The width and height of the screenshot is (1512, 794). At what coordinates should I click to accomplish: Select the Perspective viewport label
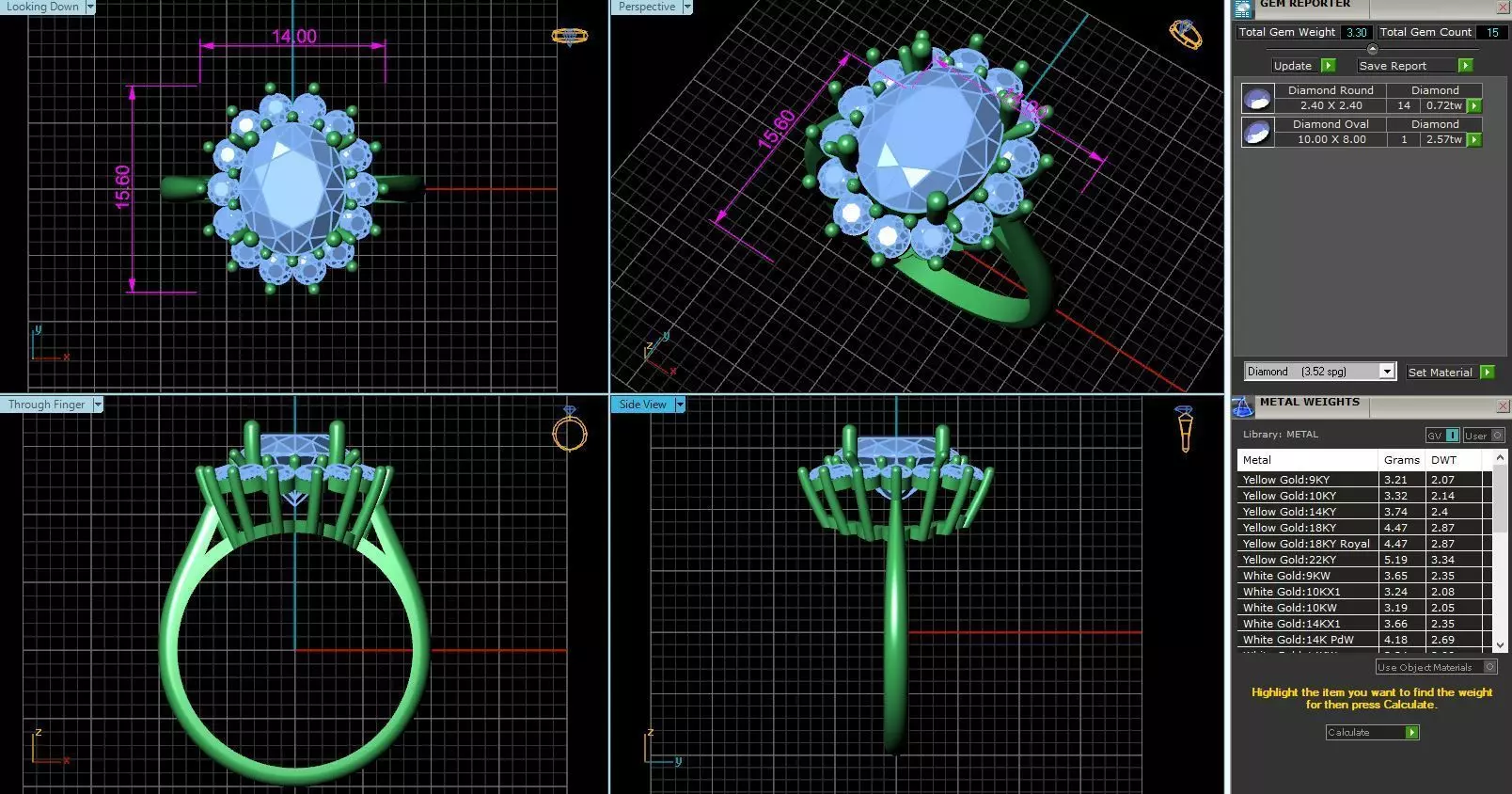click(647, 7)
